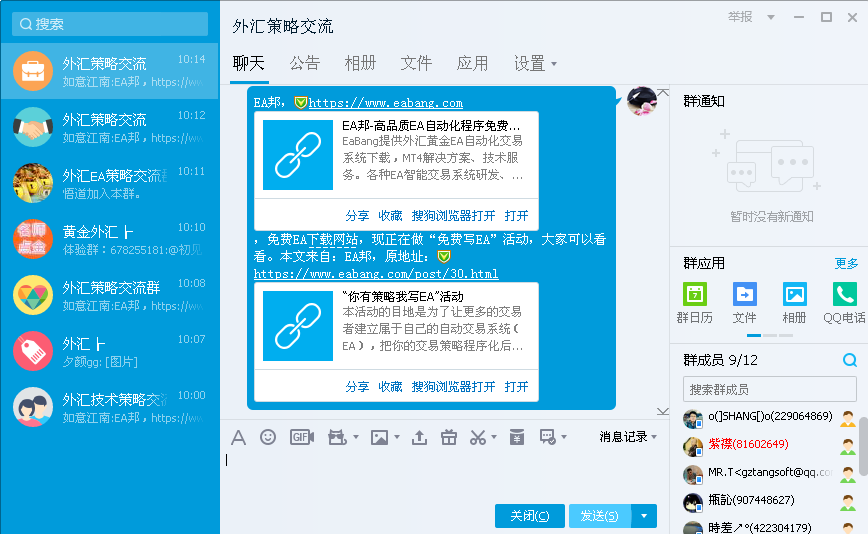Open the eabang.com/post/30.html hyperlink
The width and height of the screenshot is (868, 534).
click(376, 274)
